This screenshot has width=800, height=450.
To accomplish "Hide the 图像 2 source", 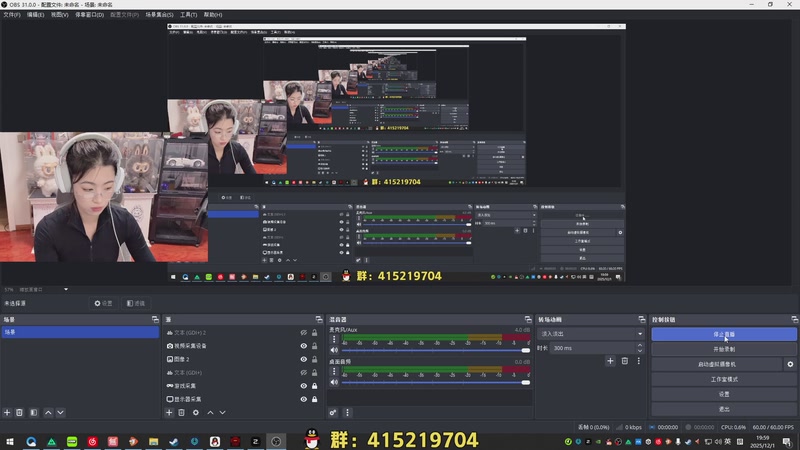I will (304, 359).
